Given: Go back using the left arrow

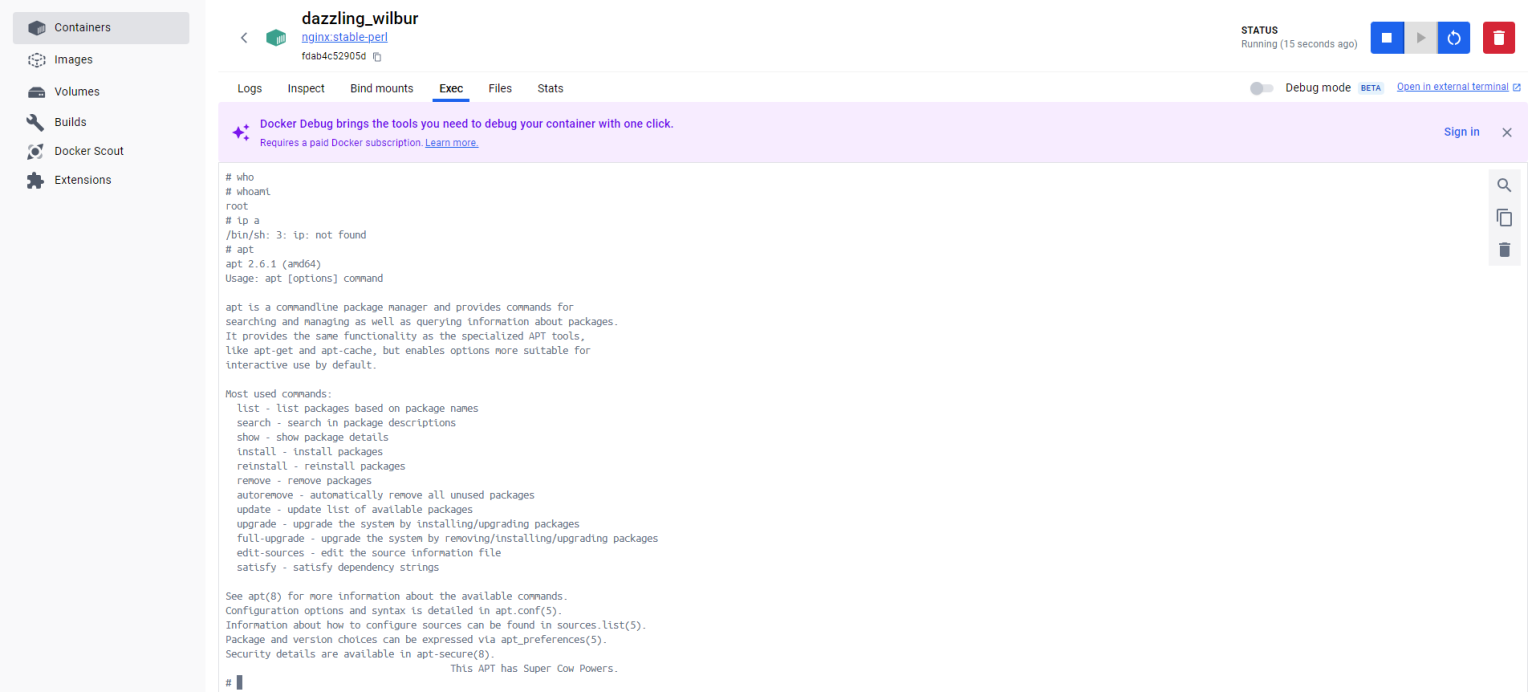Looking at the screenshot, I should tap(244, 38).
